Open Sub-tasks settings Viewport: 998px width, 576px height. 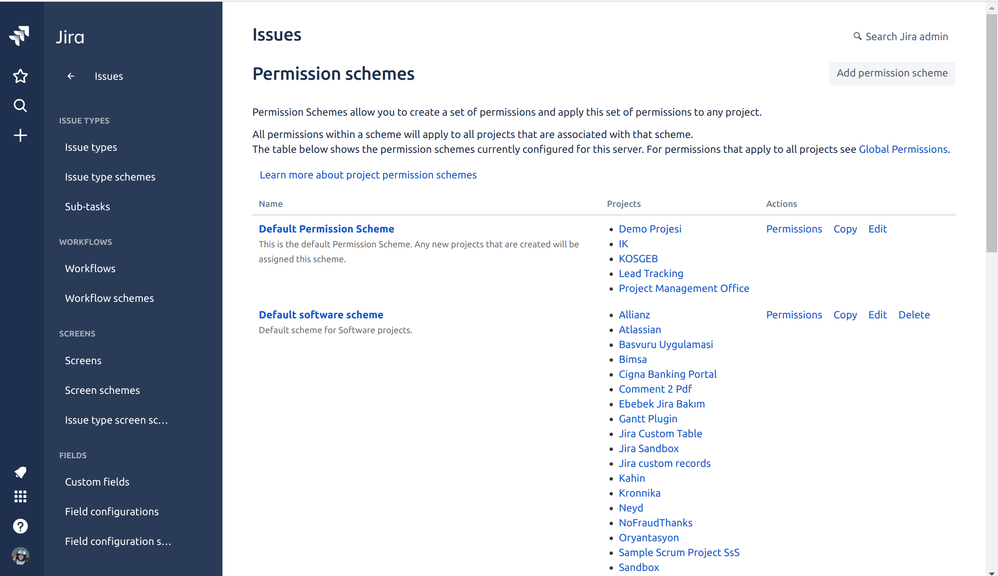point(87,207)
